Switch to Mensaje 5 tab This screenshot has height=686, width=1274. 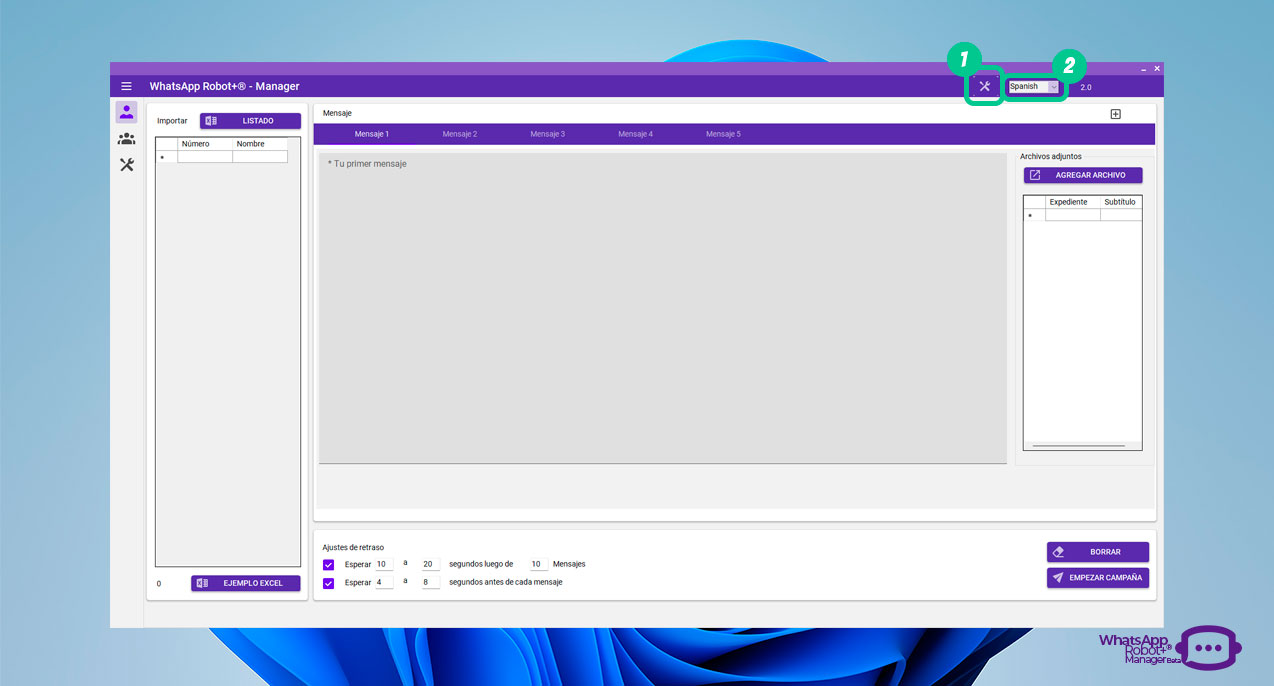[723, 134]
